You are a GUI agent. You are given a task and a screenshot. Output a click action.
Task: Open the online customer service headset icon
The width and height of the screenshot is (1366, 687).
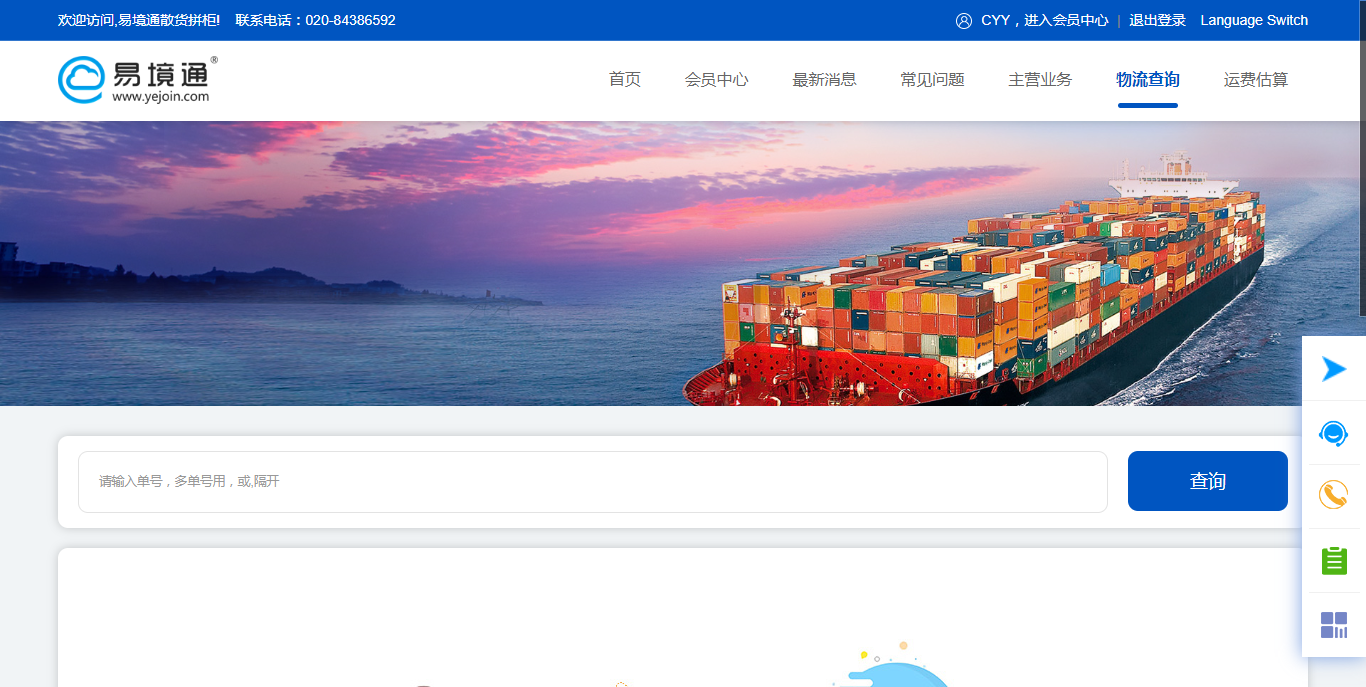1334,433
